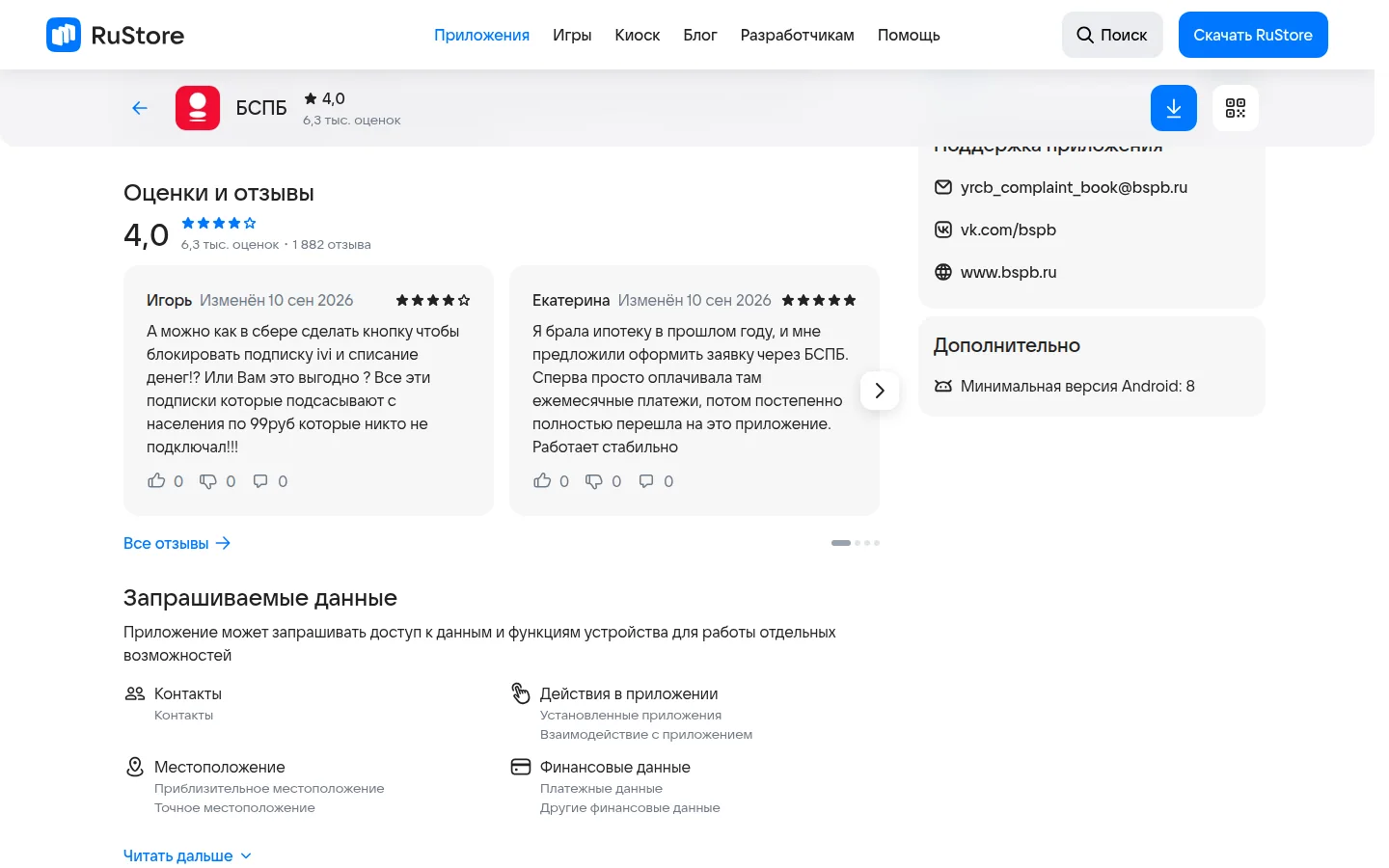Click the 1 882 отзыва count text
1389x868 pixels.
332,245
